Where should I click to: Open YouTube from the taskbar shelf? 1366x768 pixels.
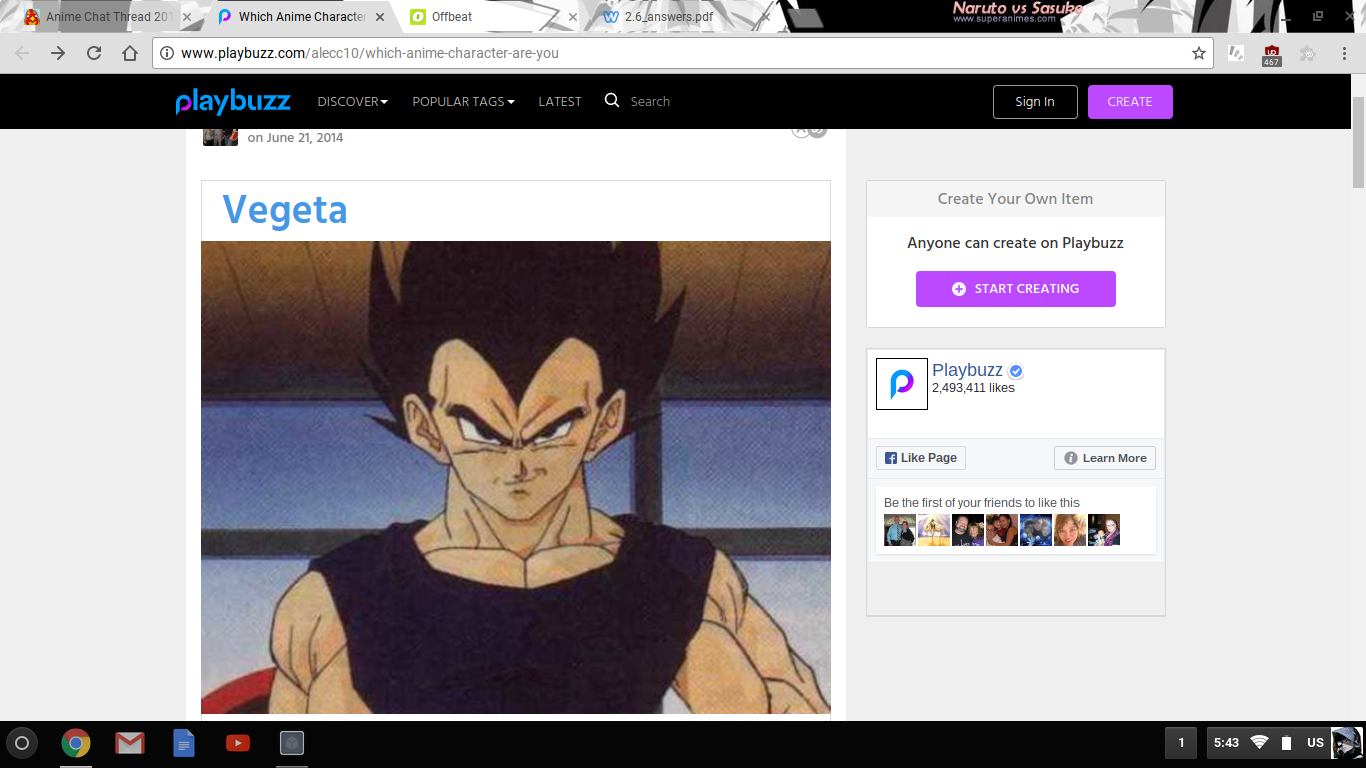click(238, 743)
